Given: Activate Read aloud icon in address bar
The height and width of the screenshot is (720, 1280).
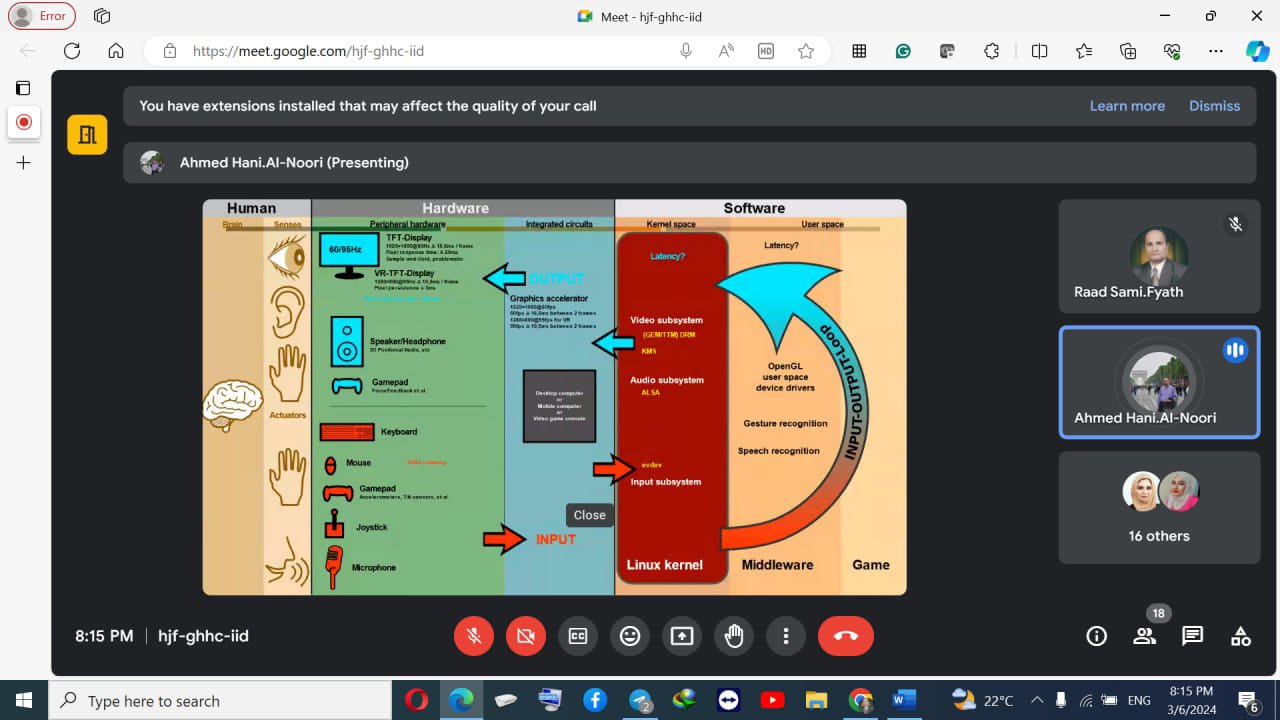Looking at the screenshot, I should click(727, 51).
